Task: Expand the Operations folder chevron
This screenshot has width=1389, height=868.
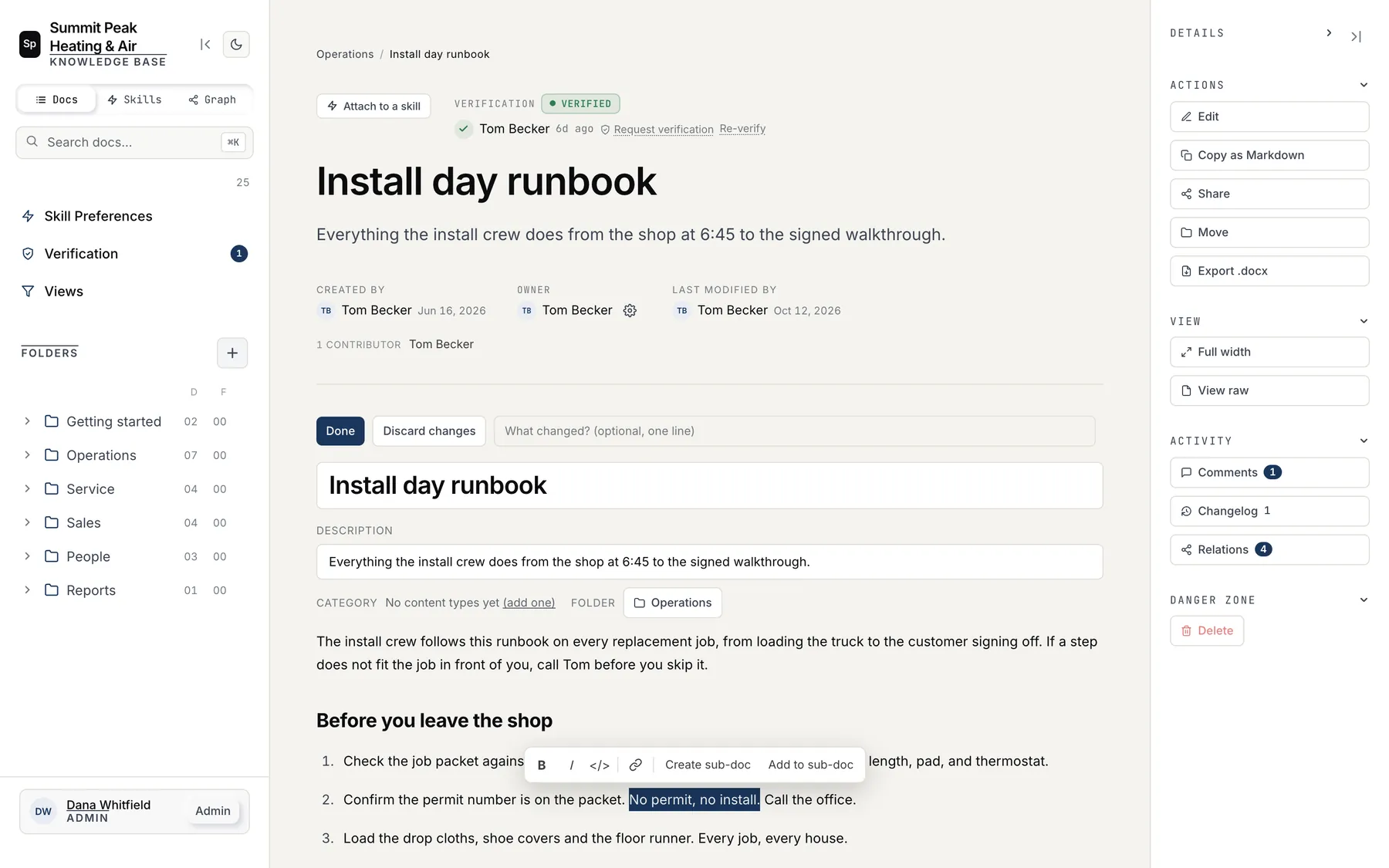Action: tap(27, 455)
